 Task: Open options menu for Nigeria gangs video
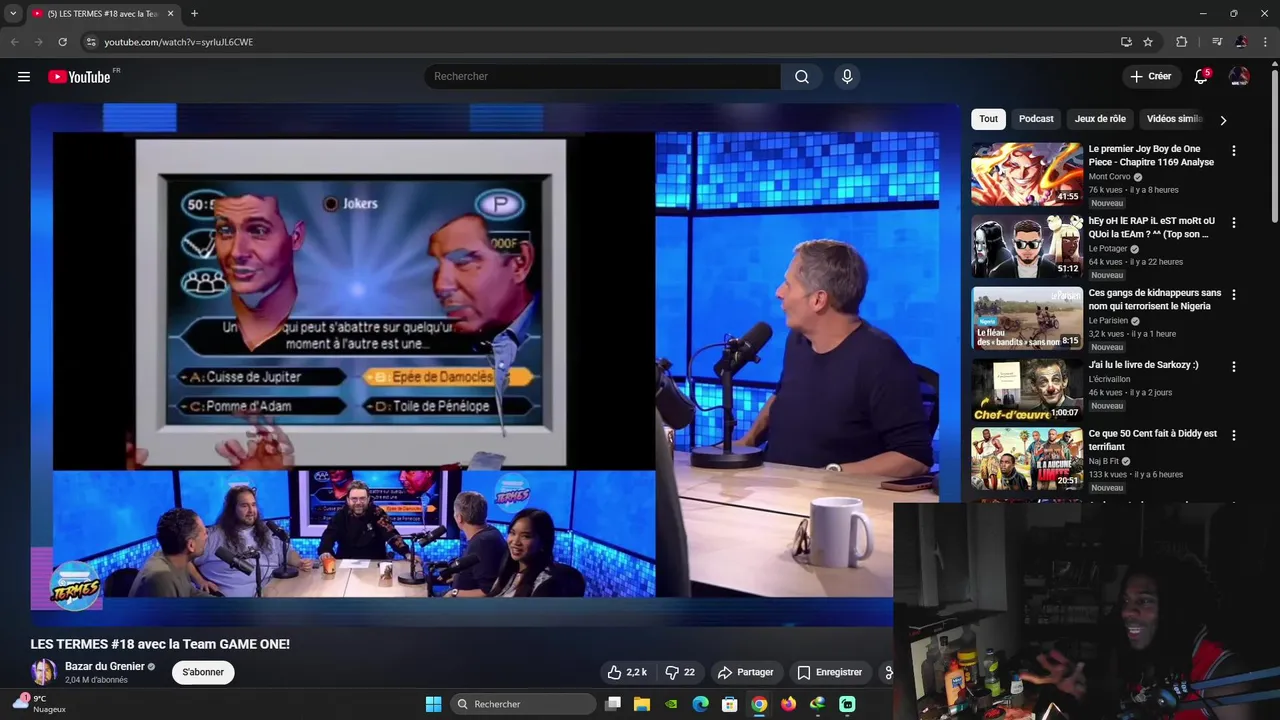point(1233,295)
